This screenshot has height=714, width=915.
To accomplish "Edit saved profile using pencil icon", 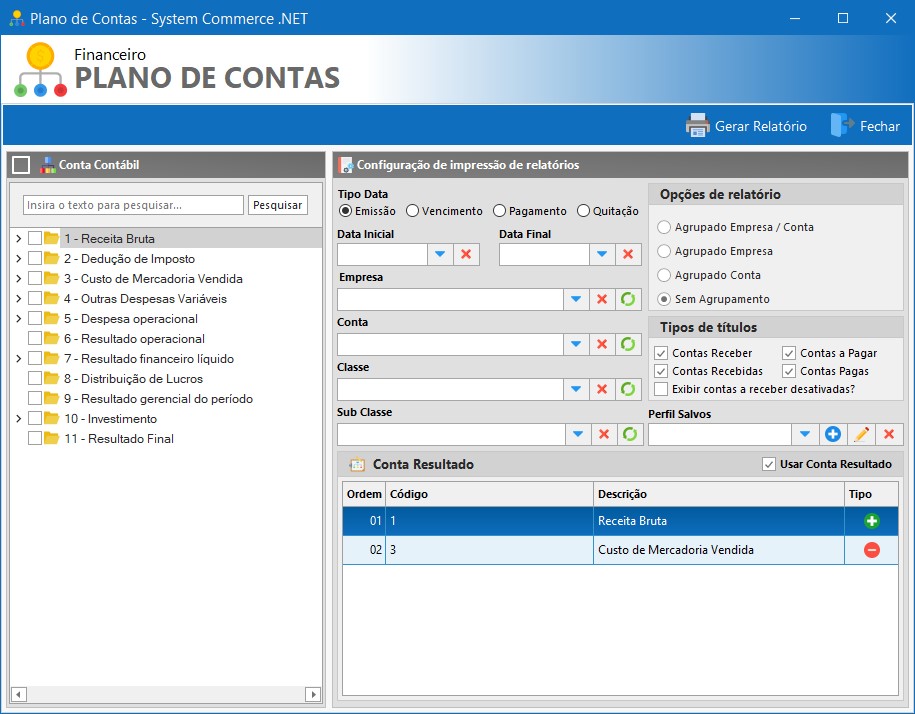I will pyautogui.click(x=860, y=434).
